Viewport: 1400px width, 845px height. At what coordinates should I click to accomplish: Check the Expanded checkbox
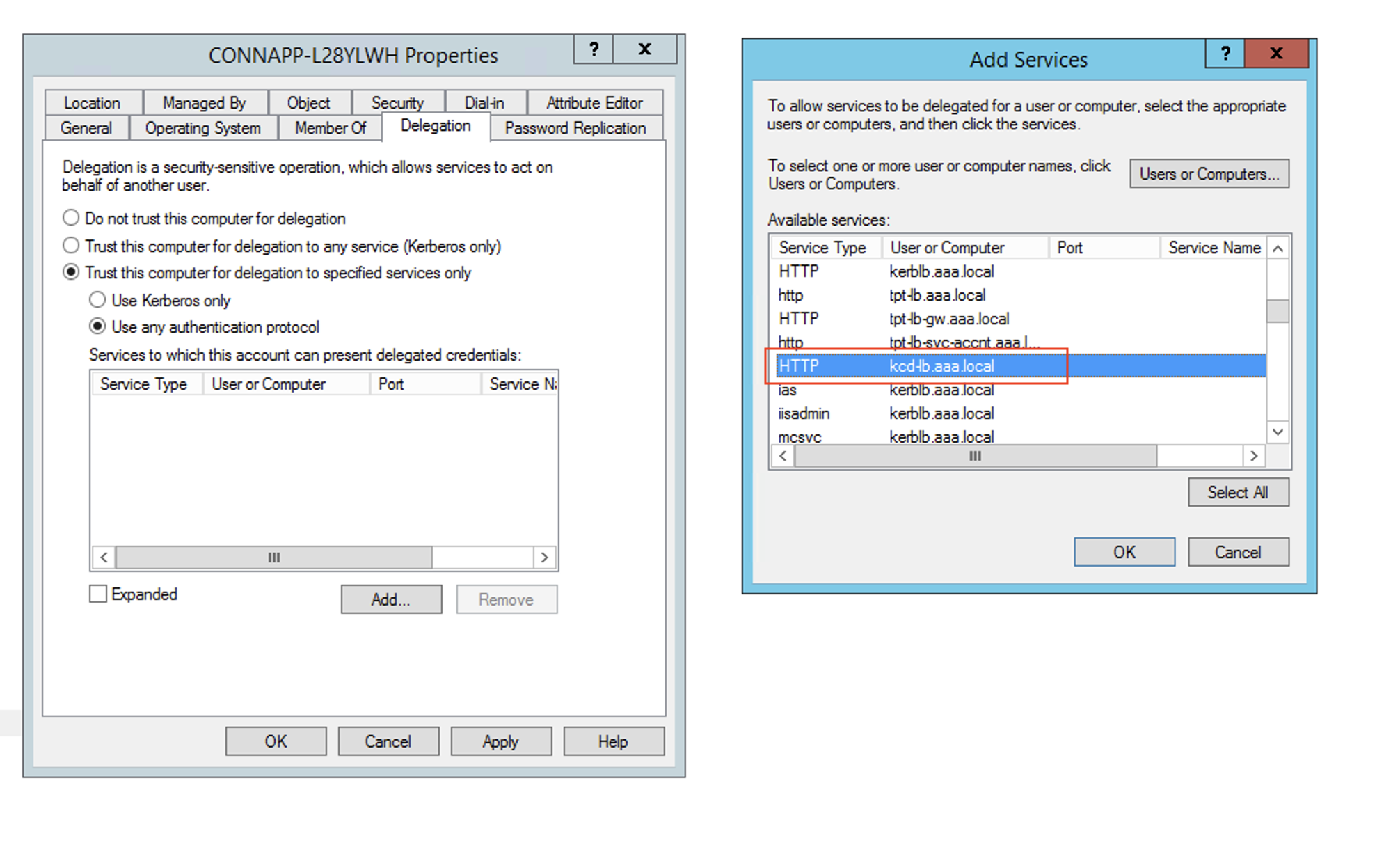click(98, 594)
